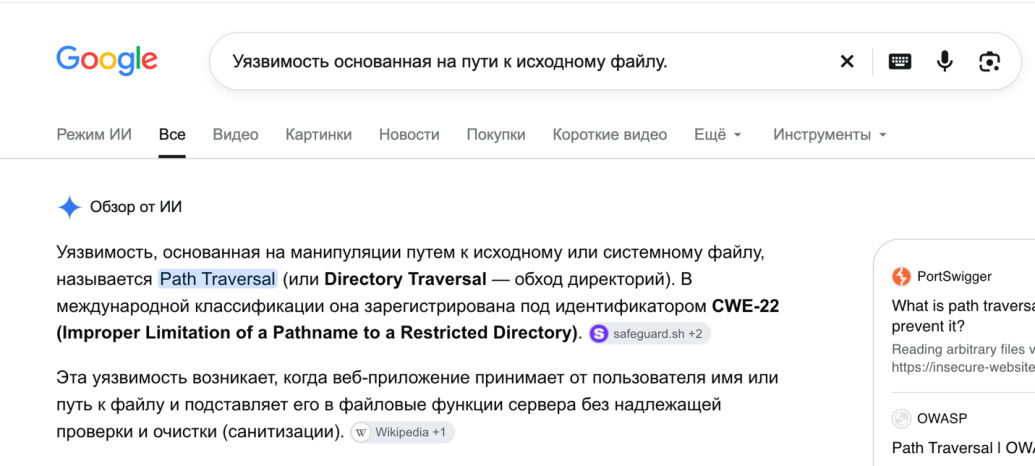Select the Все tab
The height and width of the screenshot is (466, 1035).
pyautogui.click(x=172, y=135)
